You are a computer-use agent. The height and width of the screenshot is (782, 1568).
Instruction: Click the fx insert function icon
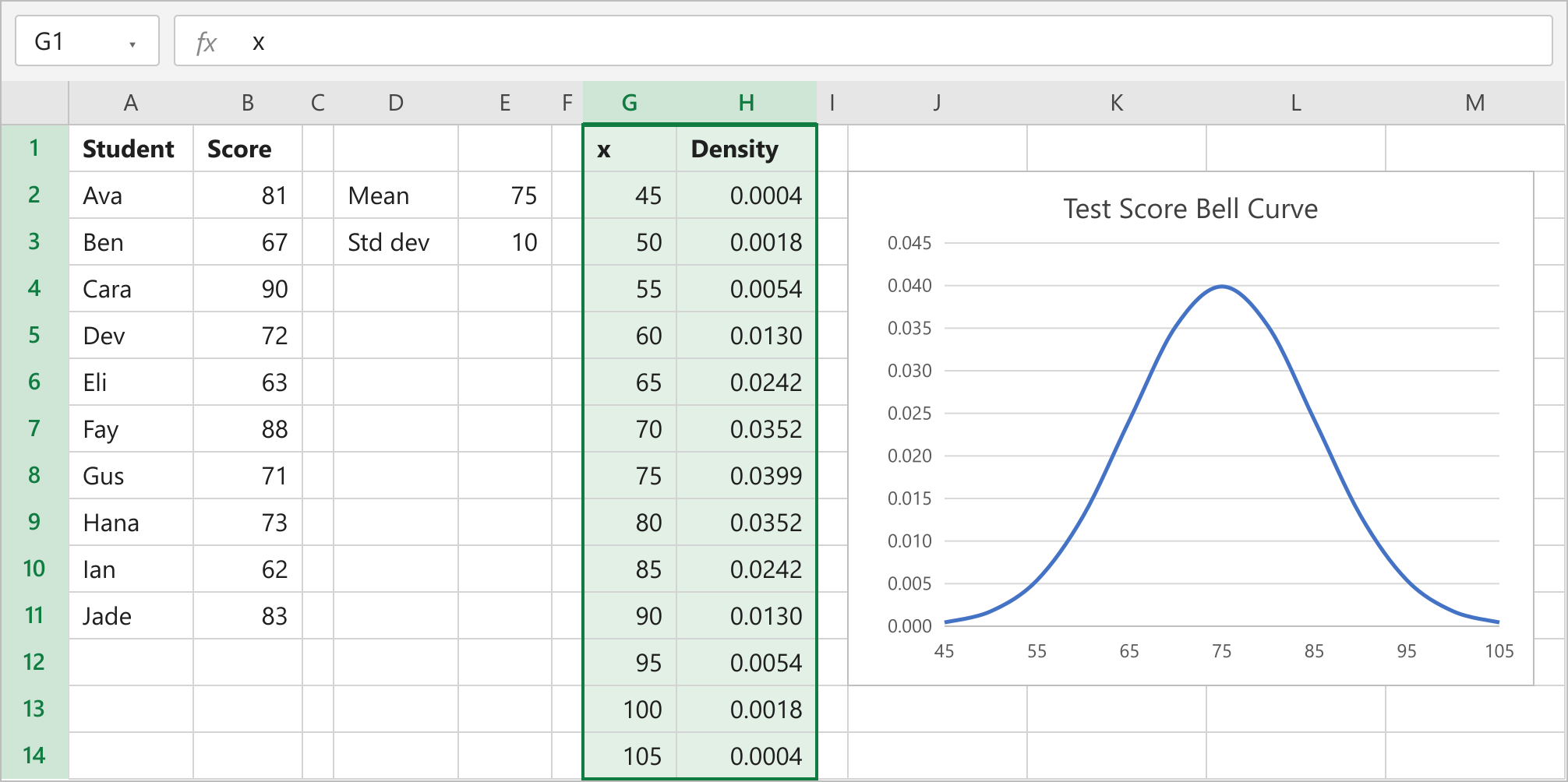[x=206, y=42]
